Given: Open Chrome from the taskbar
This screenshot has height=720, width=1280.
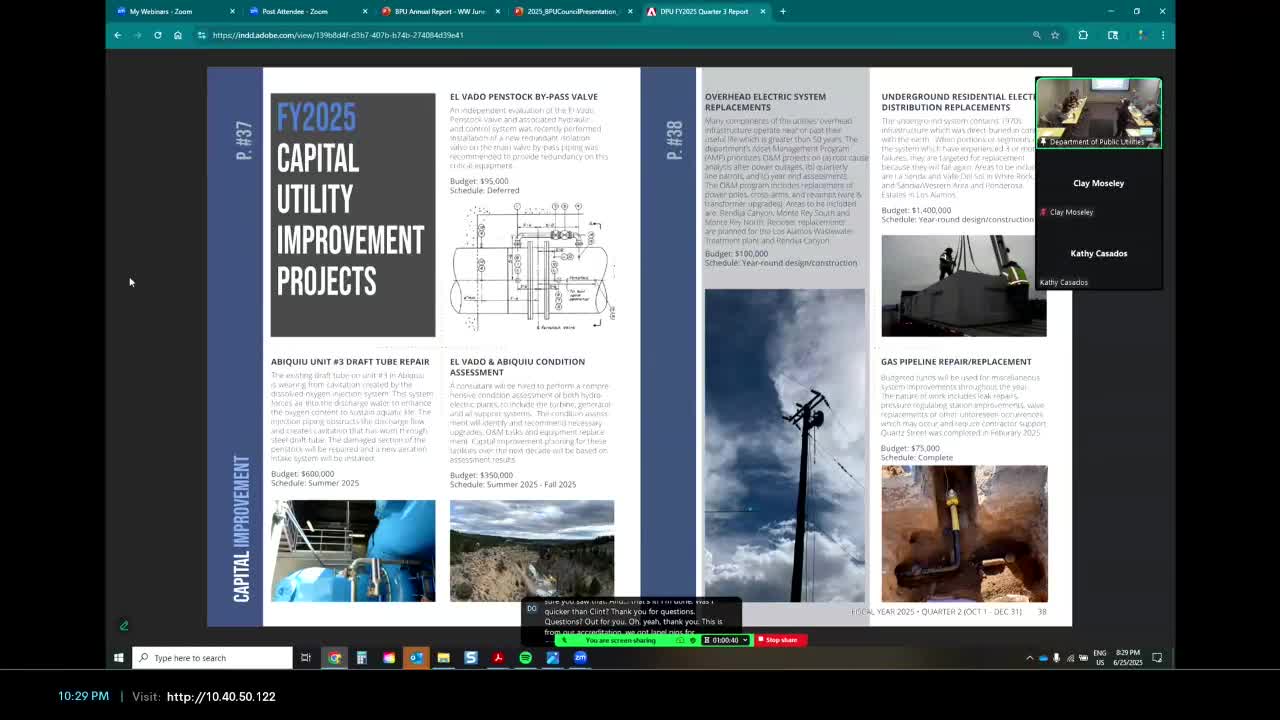Looking at the screenshot, I should [x=334, y=658].
